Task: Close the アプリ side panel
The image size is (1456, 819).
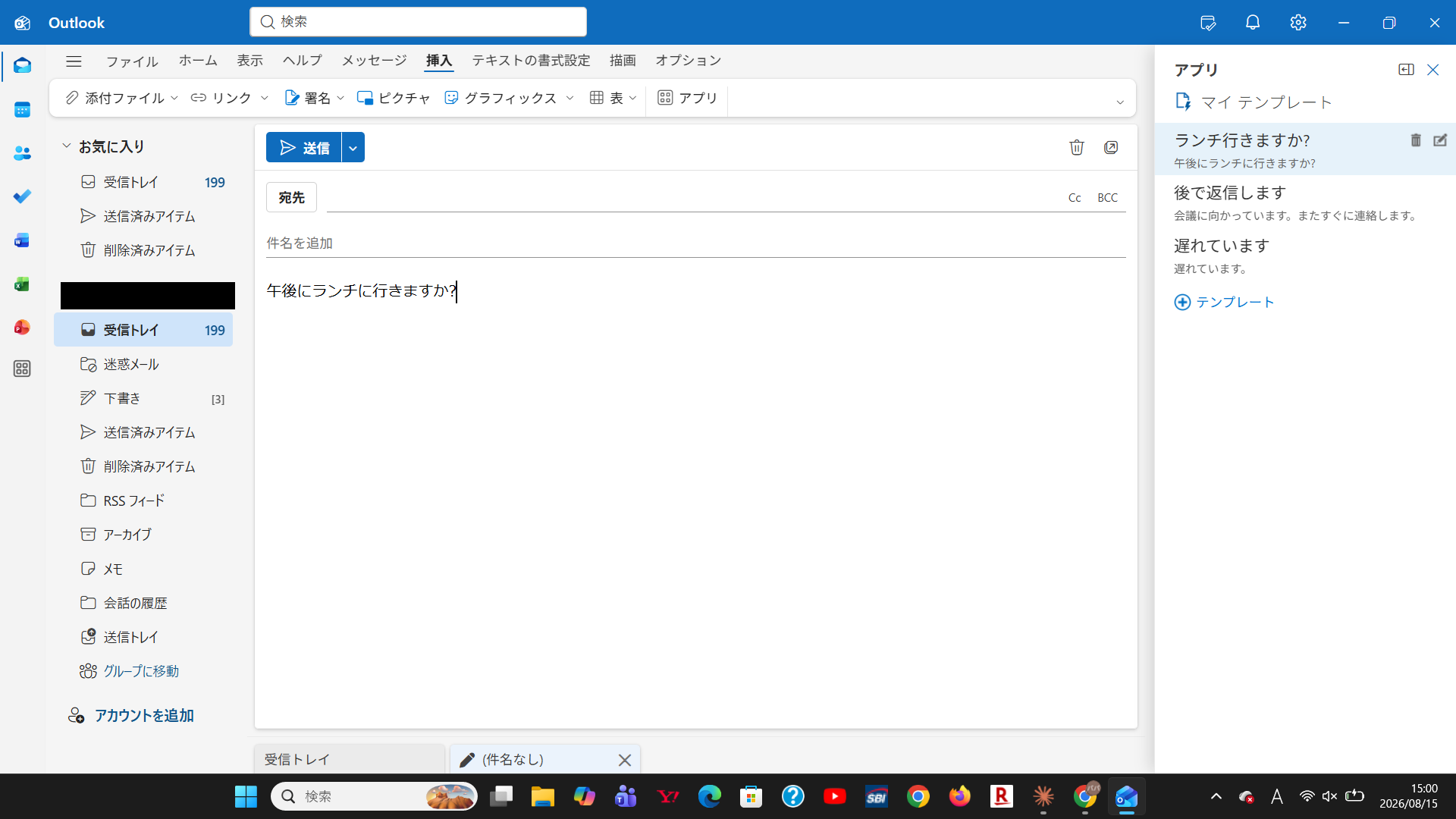Action: (1432, 70)
